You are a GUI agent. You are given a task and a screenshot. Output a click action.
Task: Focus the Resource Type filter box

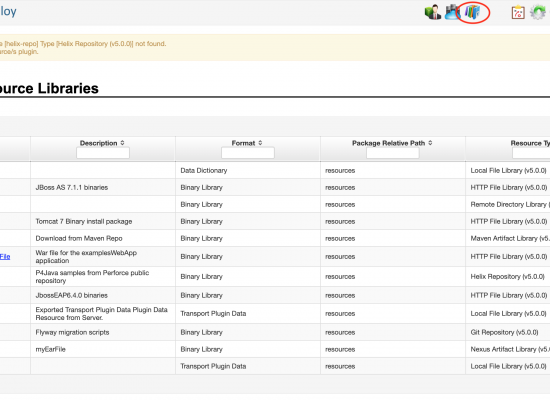click(x=531, y=153)
